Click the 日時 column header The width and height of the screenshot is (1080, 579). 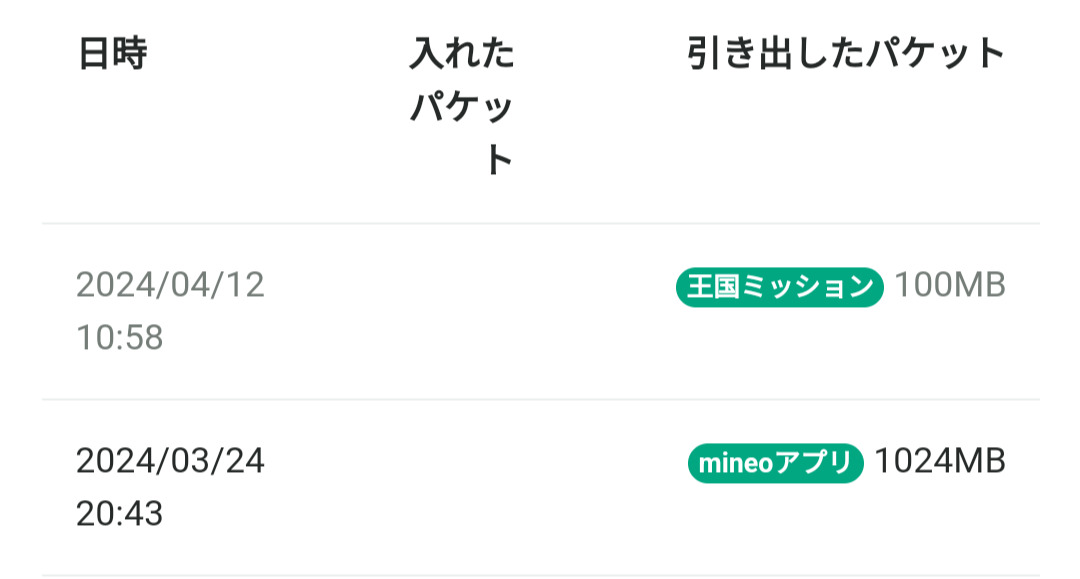coord(112,54)
